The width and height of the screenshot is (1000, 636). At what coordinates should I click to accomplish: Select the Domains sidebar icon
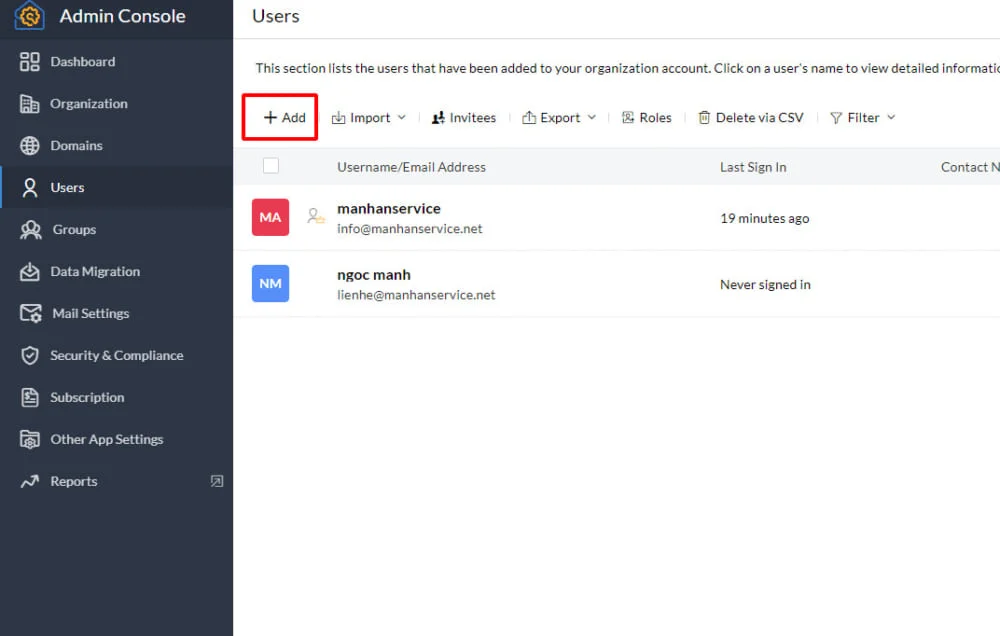point(28,145)
